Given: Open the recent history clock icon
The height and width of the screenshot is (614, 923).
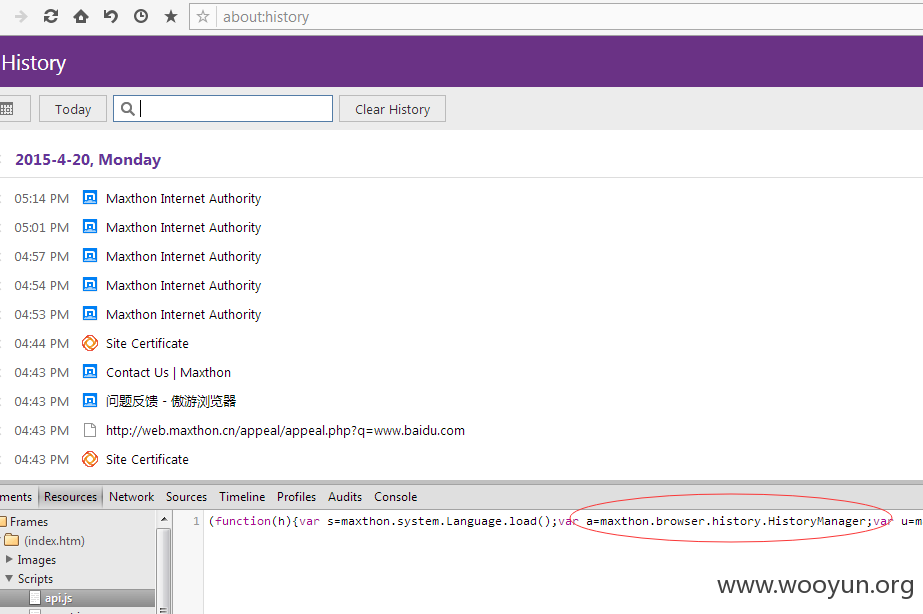Looking at the screenshot, I should pos(141,16).
